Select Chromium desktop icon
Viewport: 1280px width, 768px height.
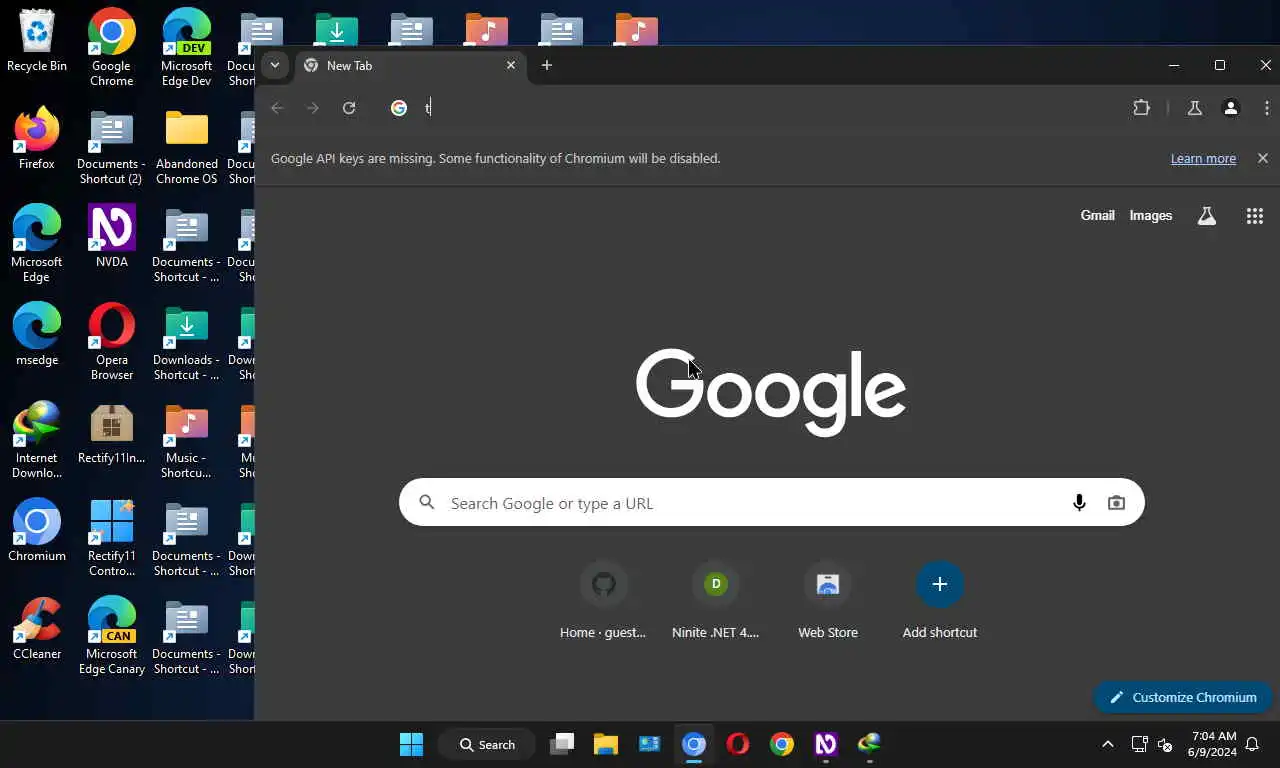click(37, 530)
